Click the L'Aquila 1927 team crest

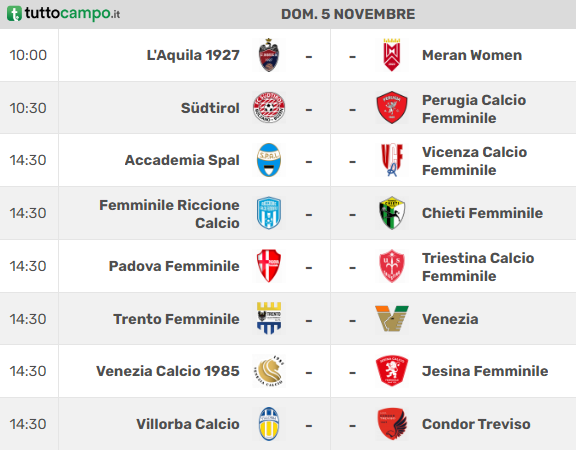[x=269, y=55]
